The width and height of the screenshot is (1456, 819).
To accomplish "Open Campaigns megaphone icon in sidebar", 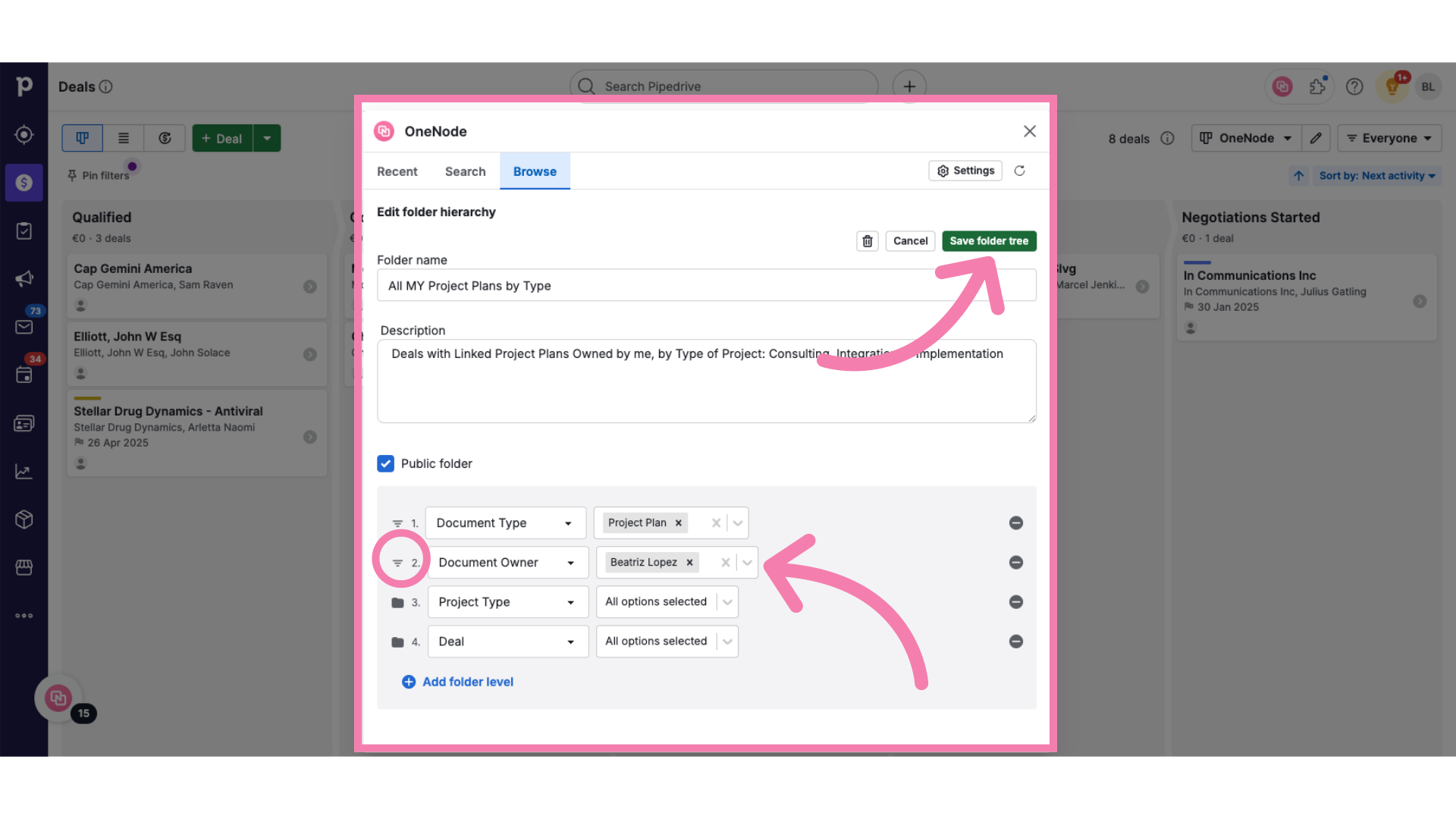I will pos(24,278).
